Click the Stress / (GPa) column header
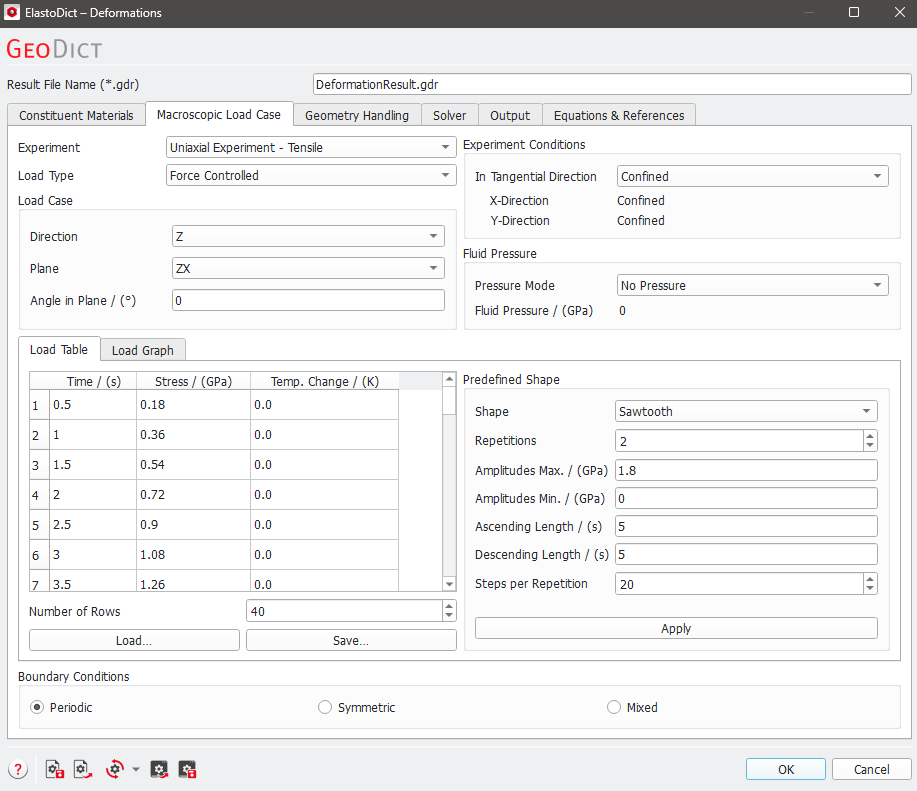 [194, 381]
